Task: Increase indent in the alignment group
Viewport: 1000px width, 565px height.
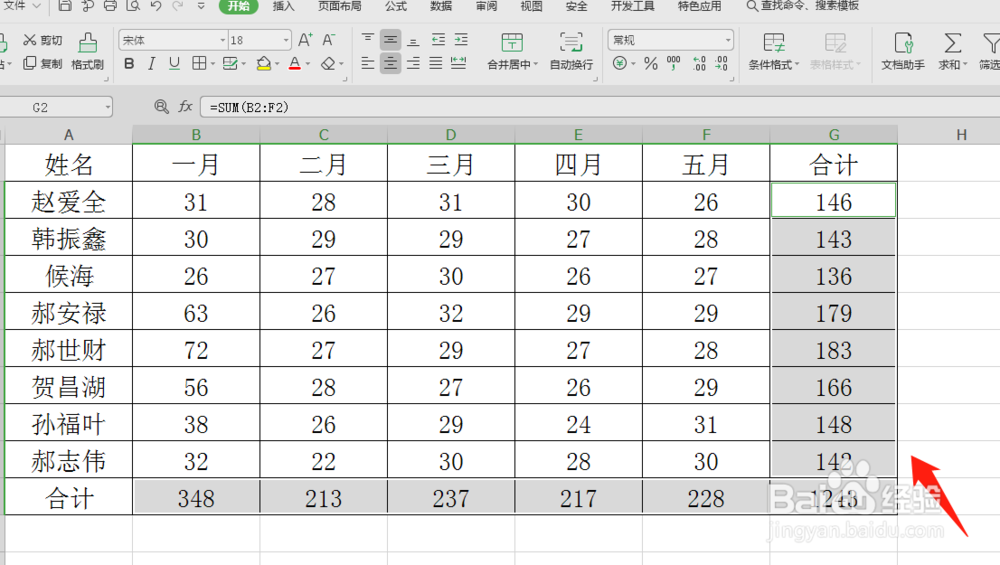Action: tap(460, 40)
